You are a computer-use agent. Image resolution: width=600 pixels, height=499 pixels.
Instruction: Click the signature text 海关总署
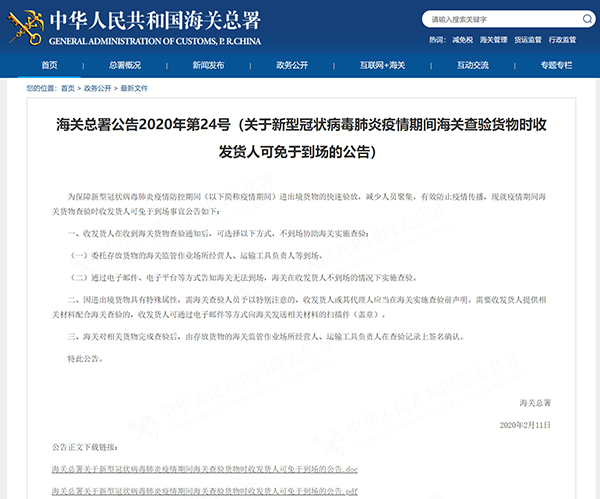535,403
